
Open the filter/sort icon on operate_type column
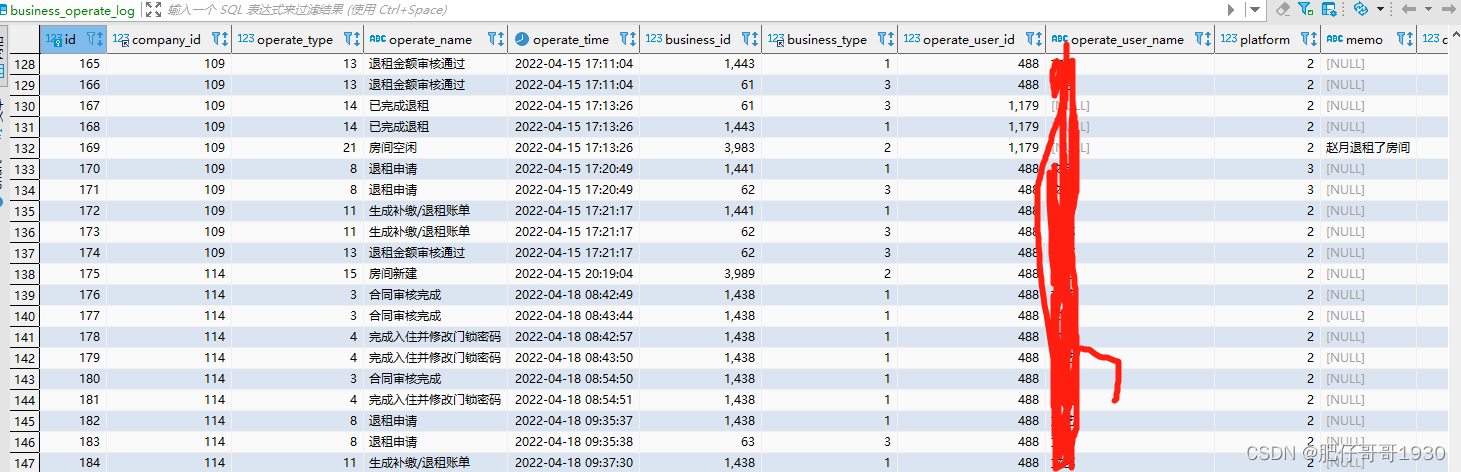pos(351,39)
